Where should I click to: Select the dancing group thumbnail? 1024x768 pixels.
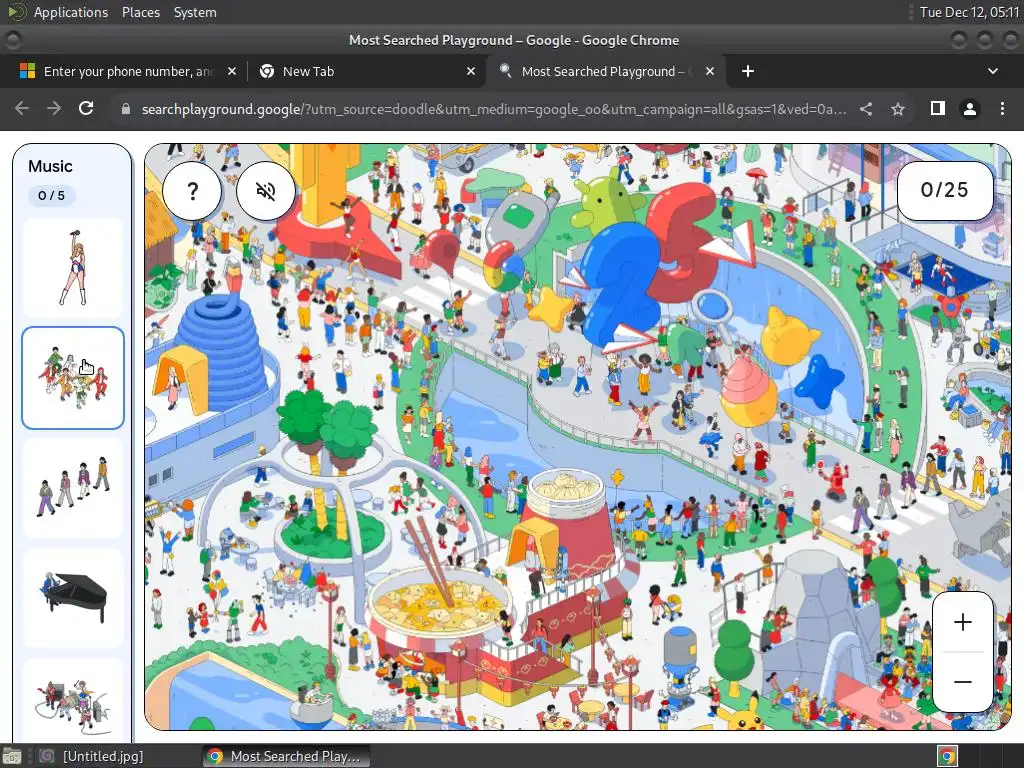(x=72, y=378)
